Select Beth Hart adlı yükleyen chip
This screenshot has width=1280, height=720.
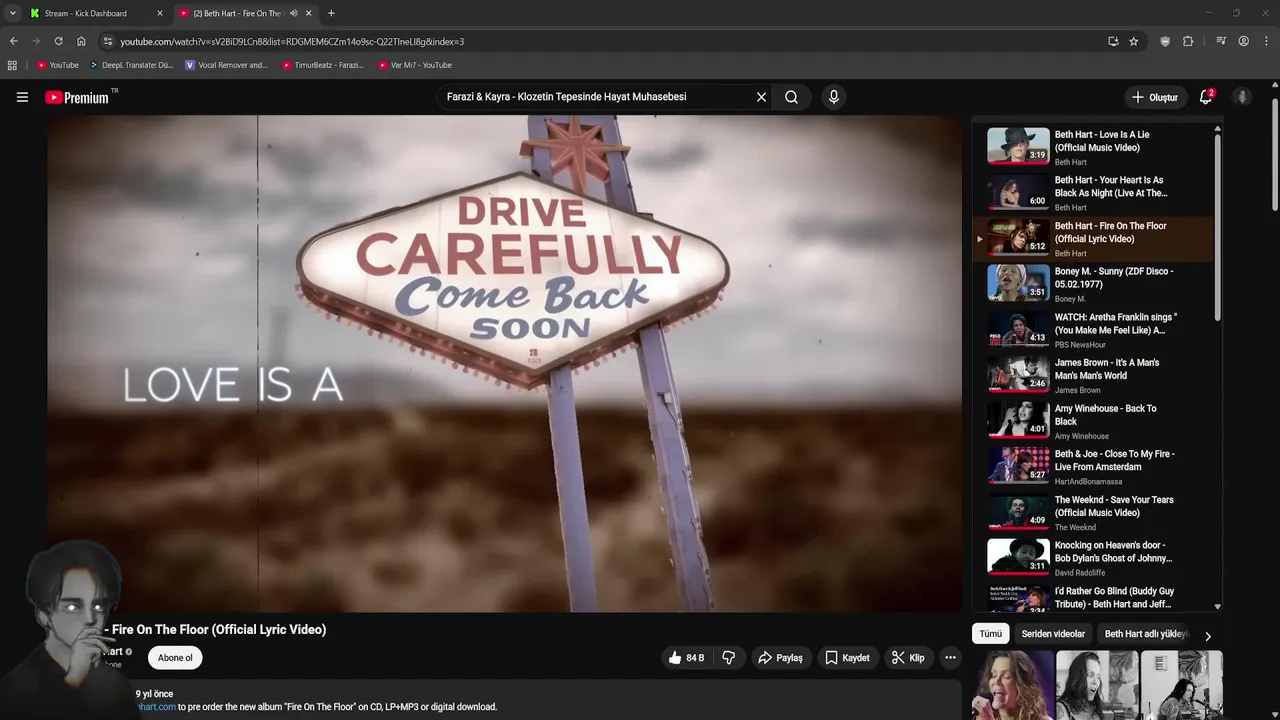[1145, 634]
